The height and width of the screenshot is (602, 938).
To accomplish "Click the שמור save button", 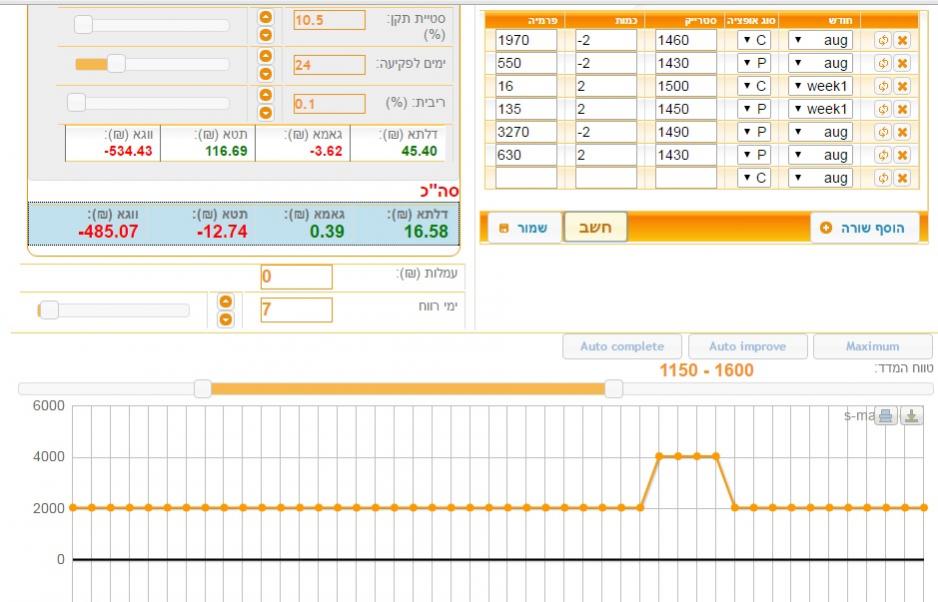I will pos(524,227).
